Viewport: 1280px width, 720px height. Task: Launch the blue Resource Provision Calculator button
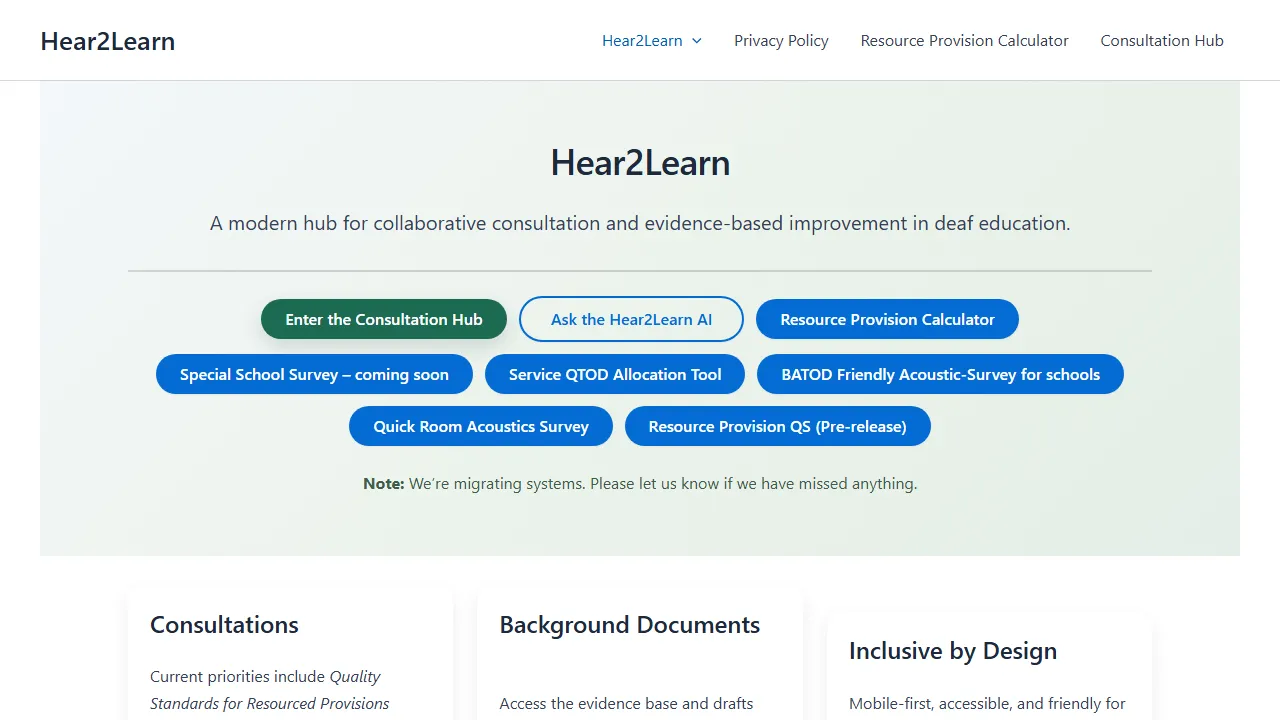click(887, 319)
